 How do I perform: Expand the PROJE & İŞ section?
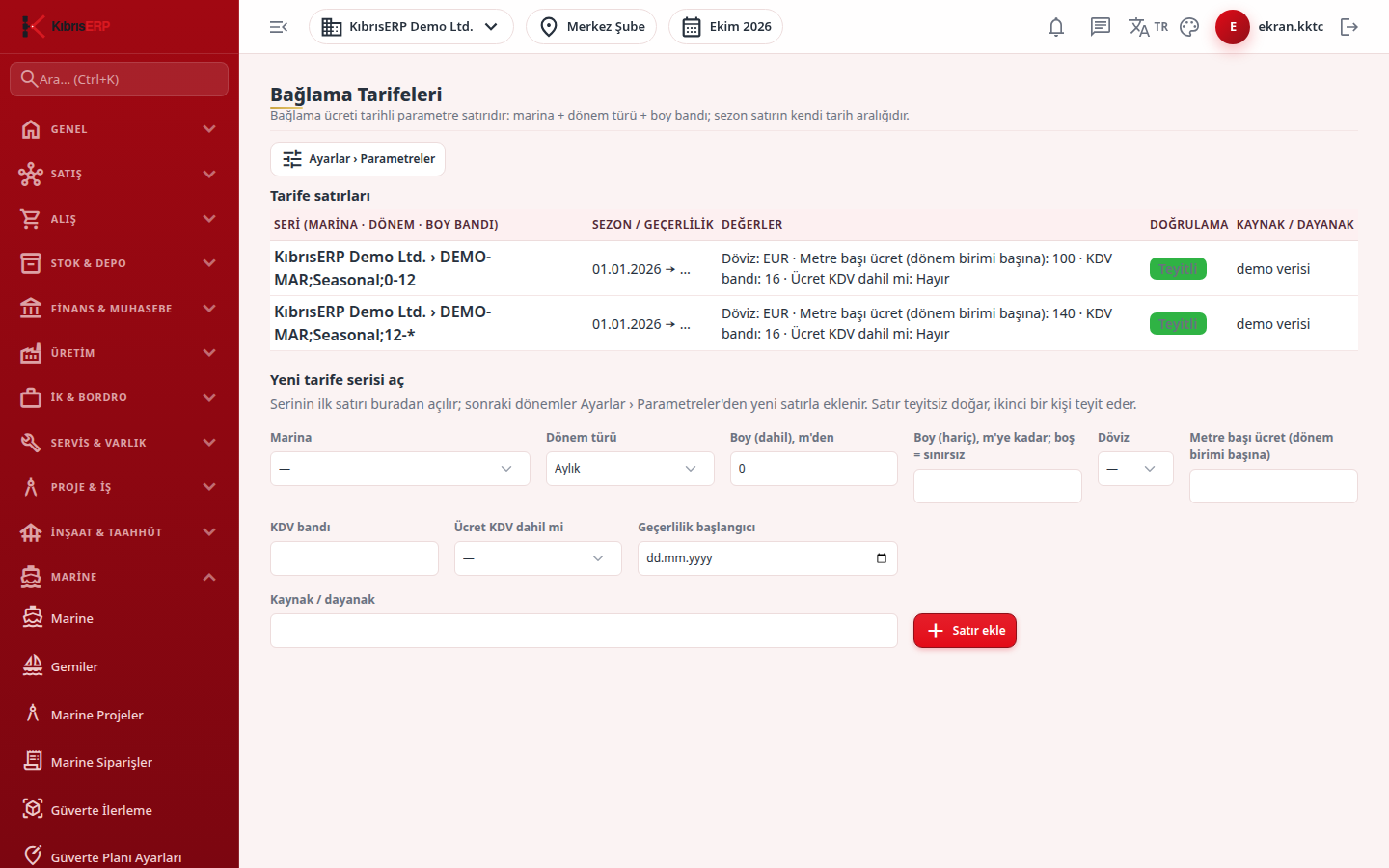[x=120, y=487]
